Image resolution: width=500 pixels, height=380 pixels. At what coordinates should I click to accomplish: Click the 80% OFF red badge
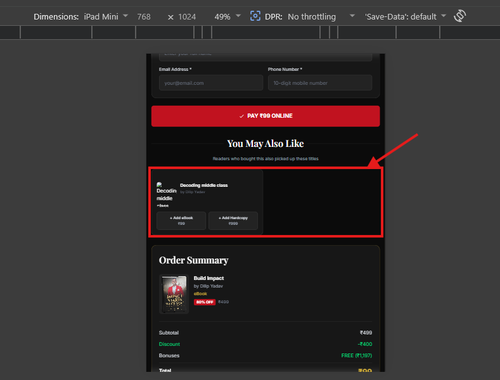[x=205, y=302]
